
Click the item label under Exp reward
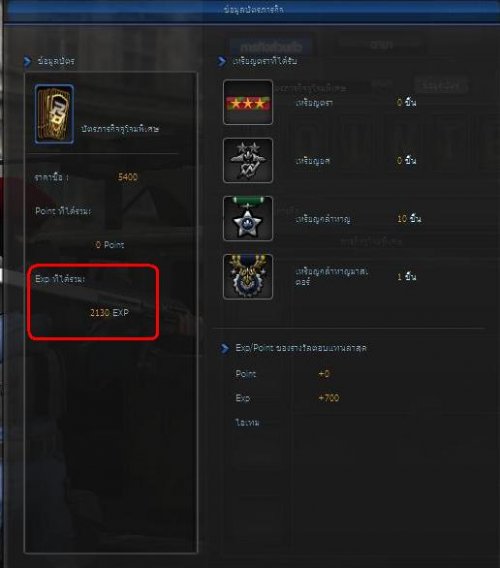(x=247, y=422)
